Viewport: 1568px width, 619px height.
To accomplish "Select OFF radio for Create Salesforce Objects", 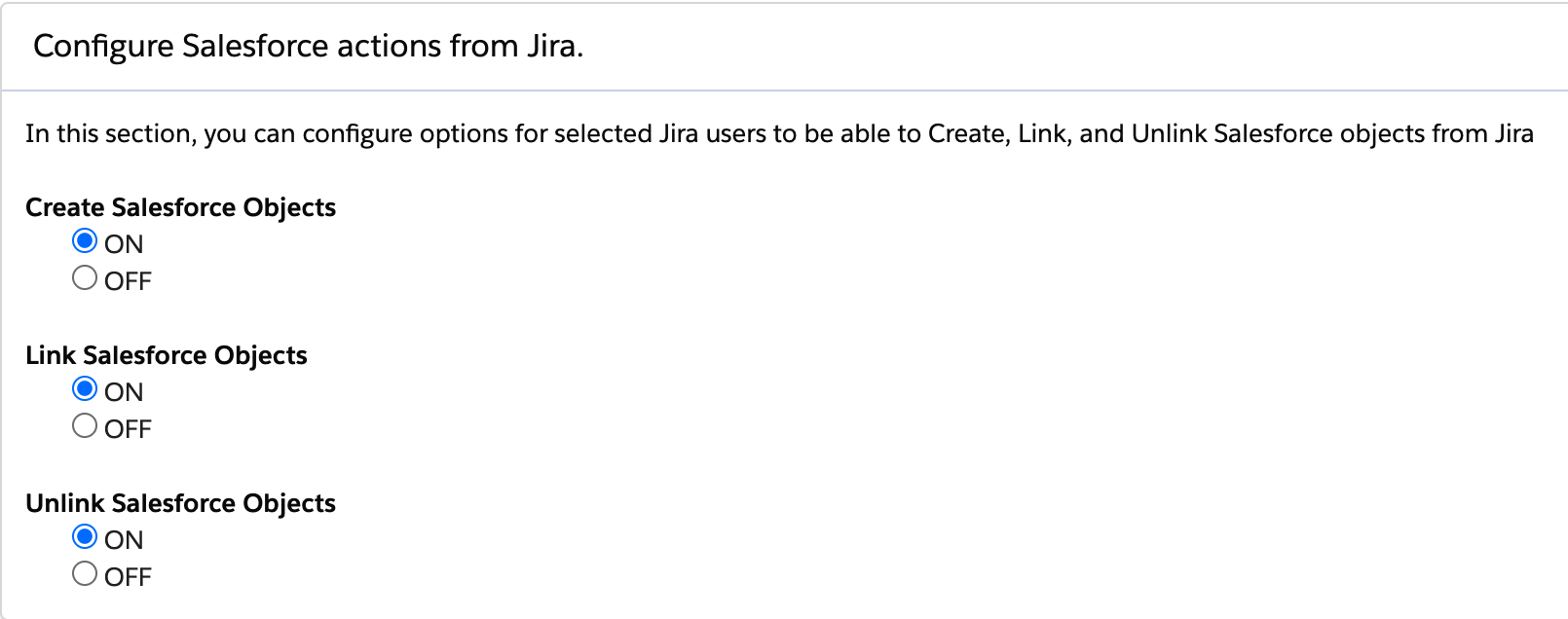I will click(x=85, y=278).
